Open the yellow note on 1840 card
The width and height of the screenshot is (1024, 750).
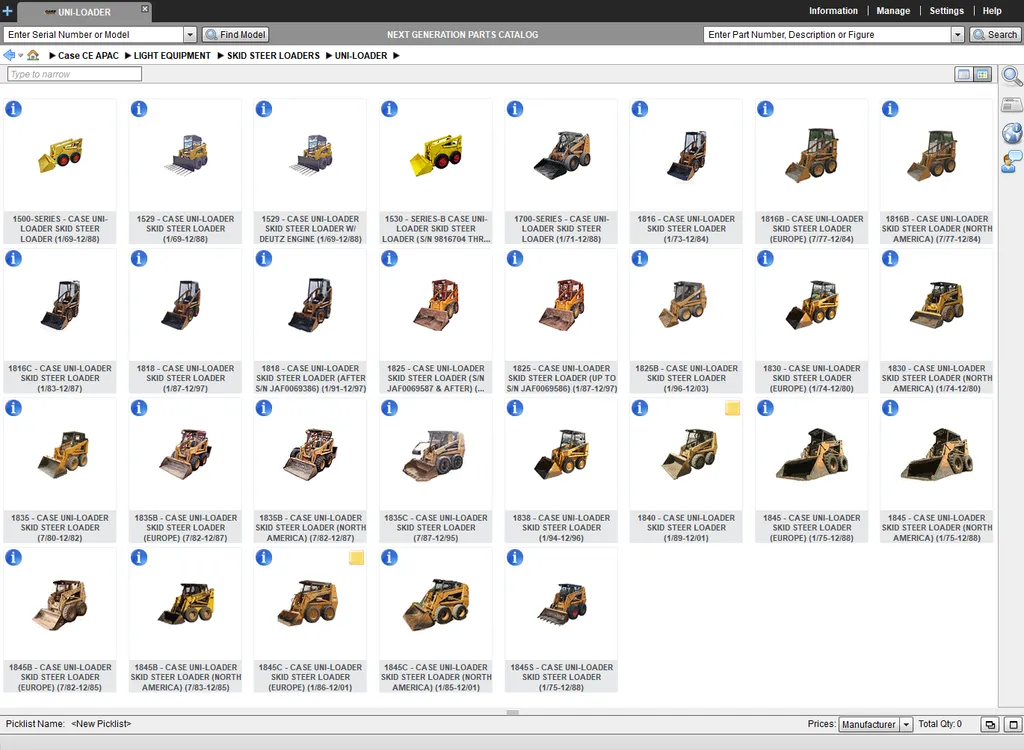[x=733, y=408]
